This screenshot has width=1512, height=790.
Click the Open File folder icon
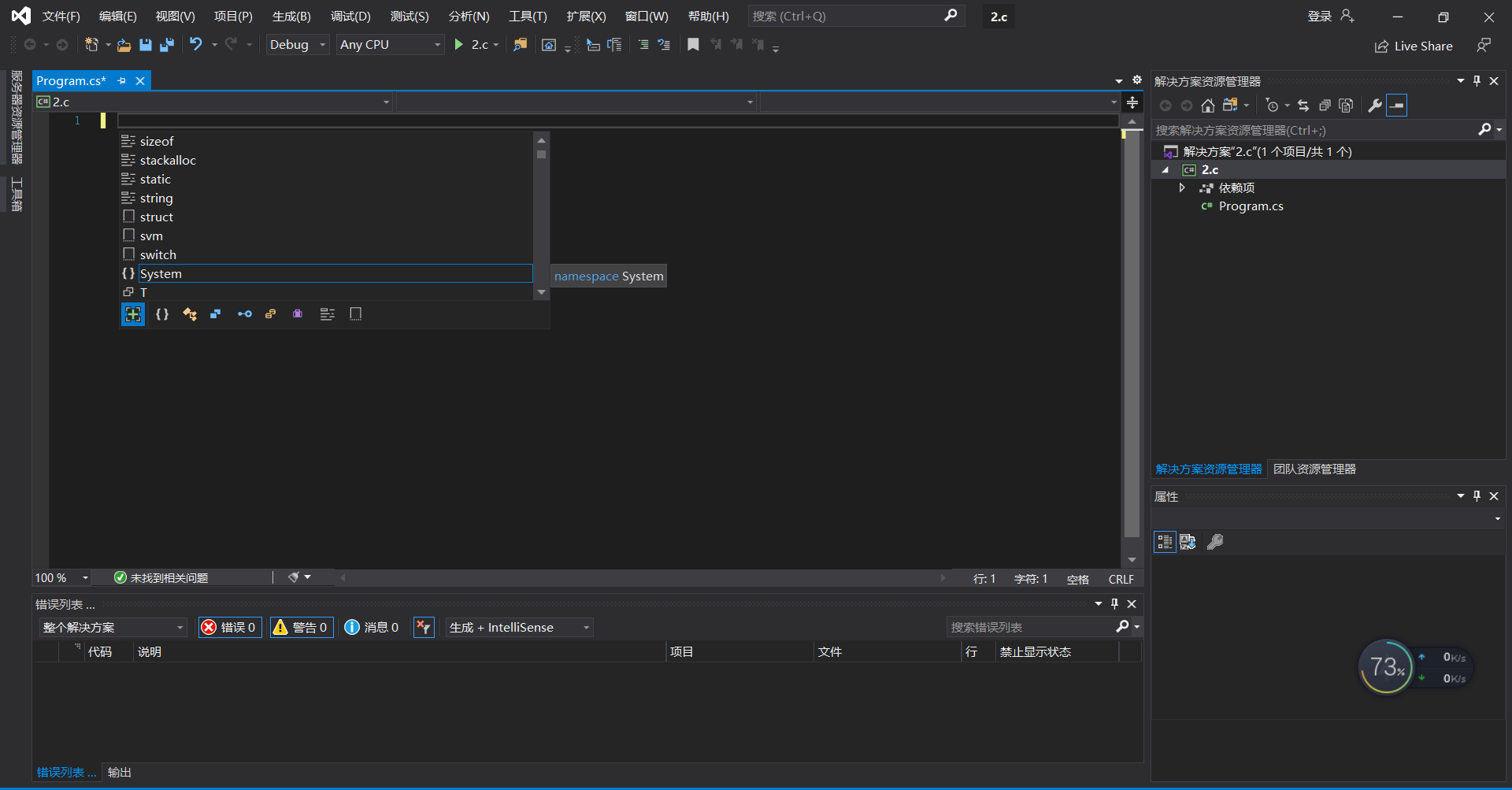click(124, 45)
